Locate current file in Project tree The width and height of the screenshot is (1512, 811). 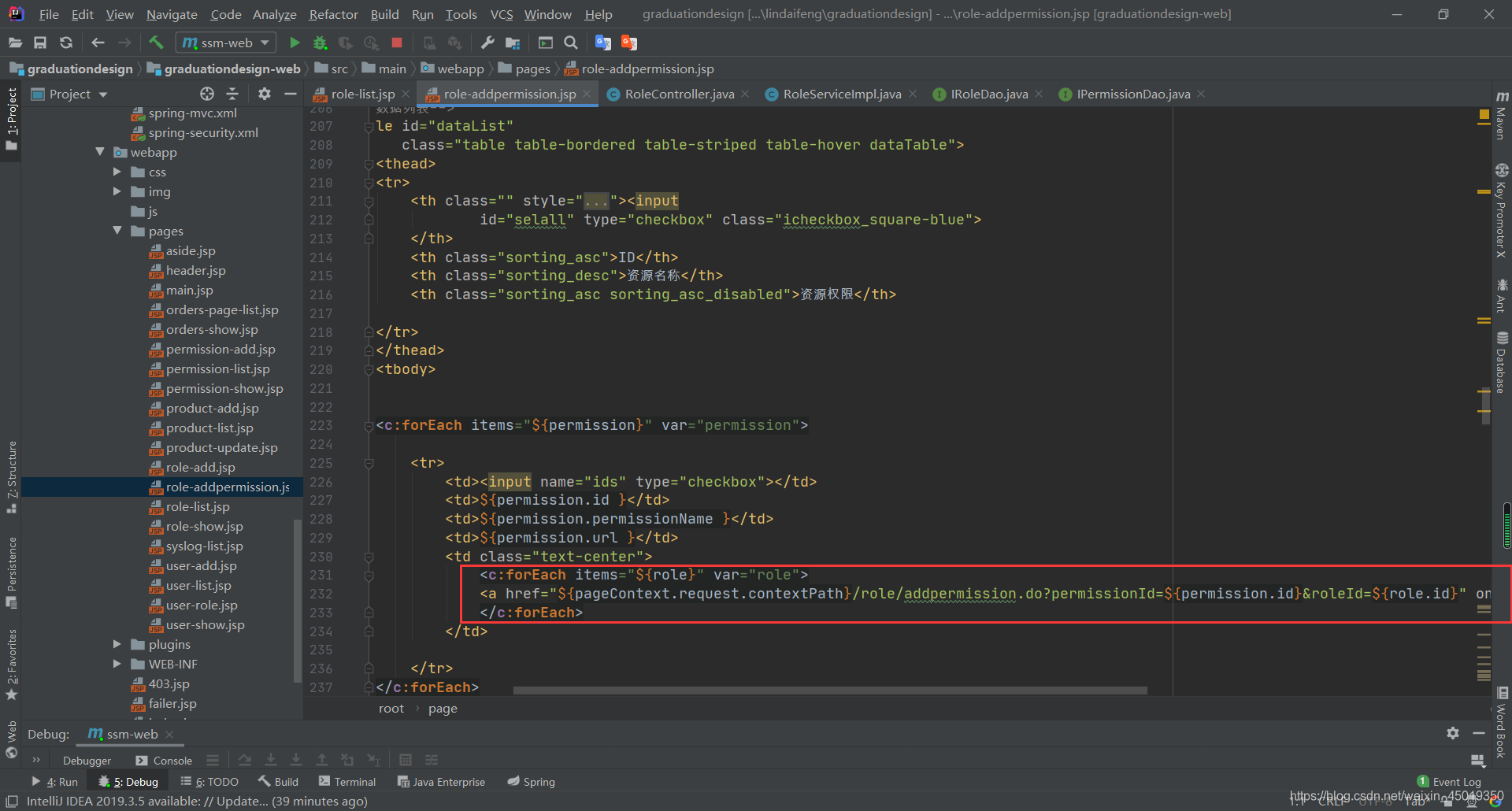pyautogui.click(x=207, y=94)
